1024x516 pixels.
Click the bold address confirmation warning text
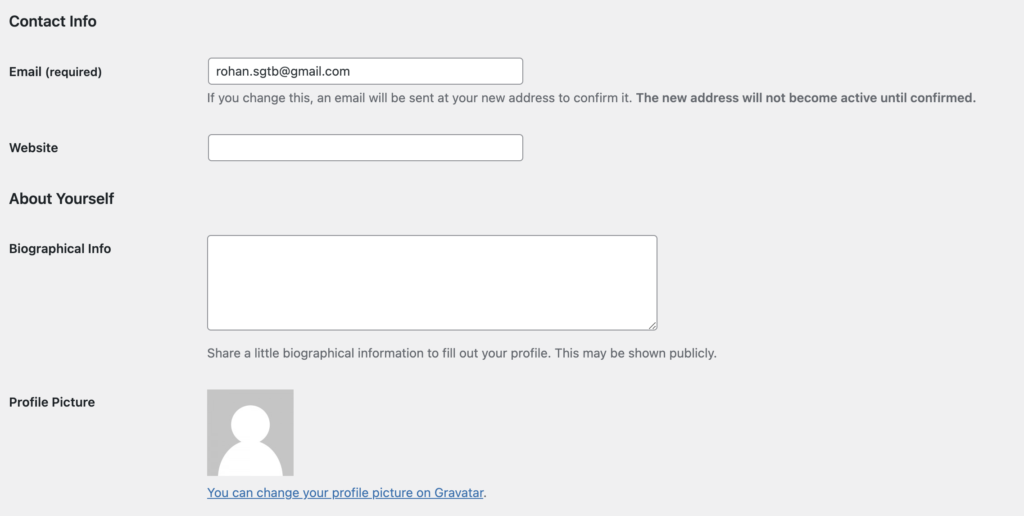point(805,98)
